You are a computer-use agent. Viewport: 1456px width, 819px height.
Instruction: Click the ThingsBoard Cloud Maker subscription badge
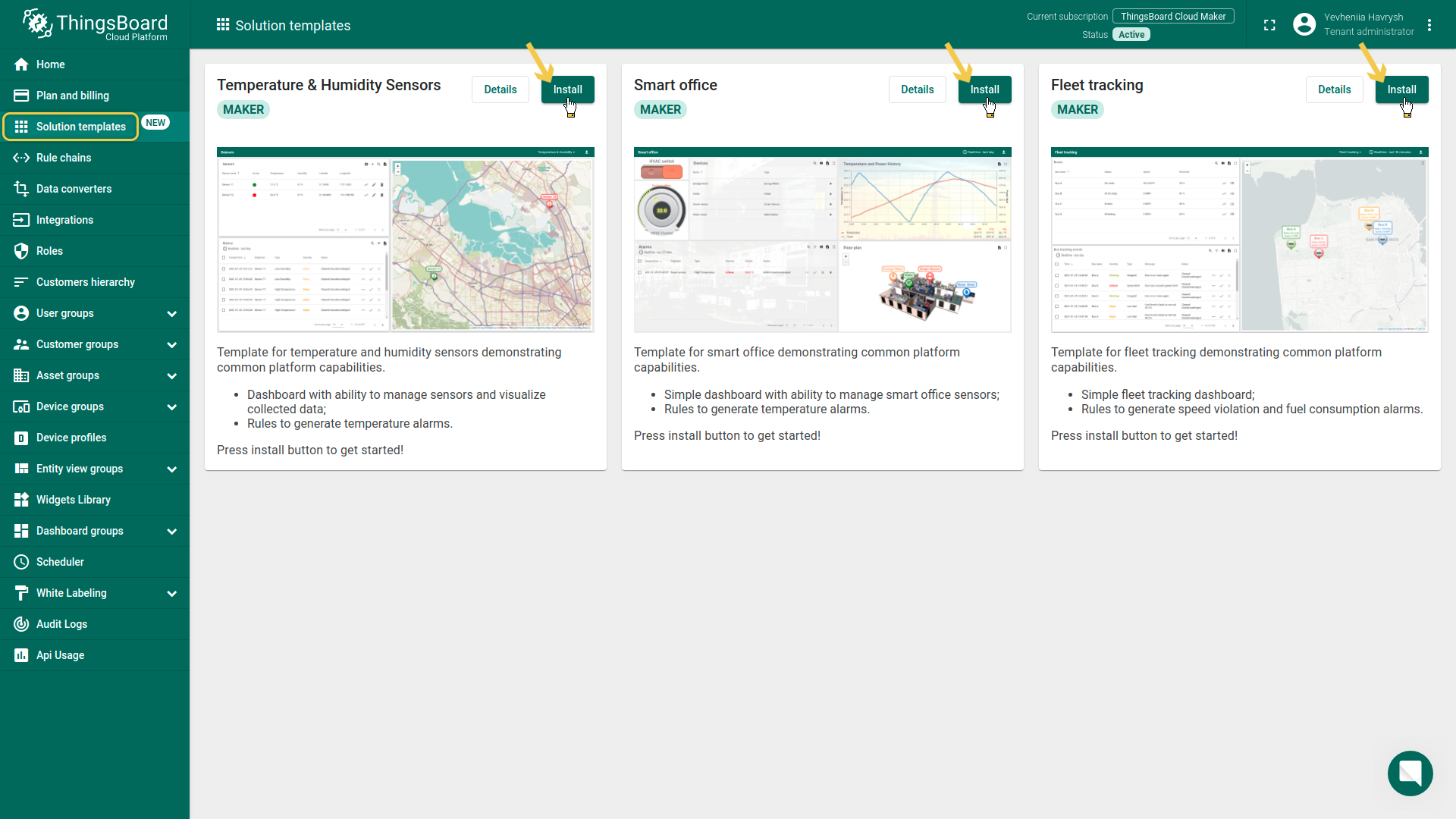point(1172,17)
